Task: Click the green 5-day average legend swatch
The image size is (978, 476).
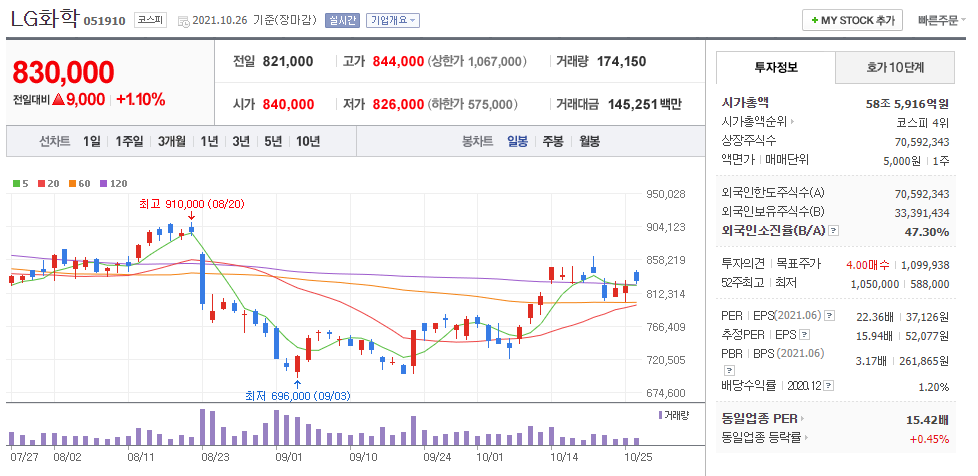Action: (x=17, y=183)
